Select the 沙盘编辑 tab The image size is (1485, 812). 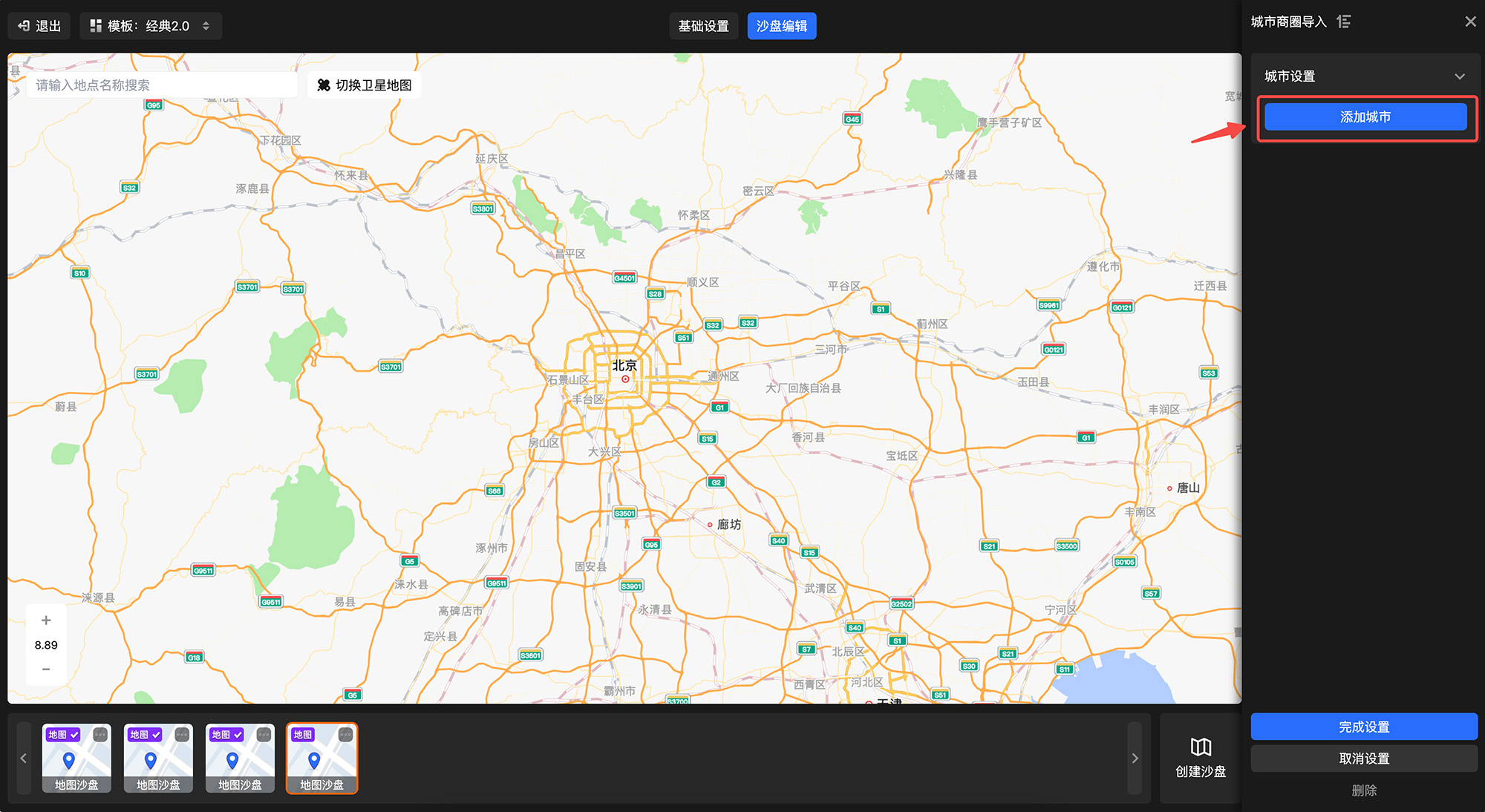point(781,26)
